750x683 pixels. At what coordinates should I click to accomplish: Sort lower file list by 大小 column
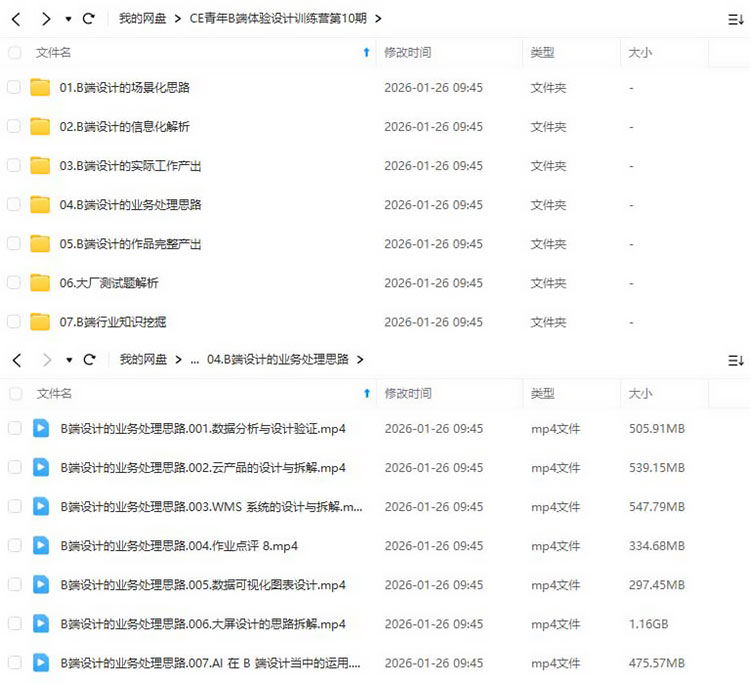tap(640, 394)
